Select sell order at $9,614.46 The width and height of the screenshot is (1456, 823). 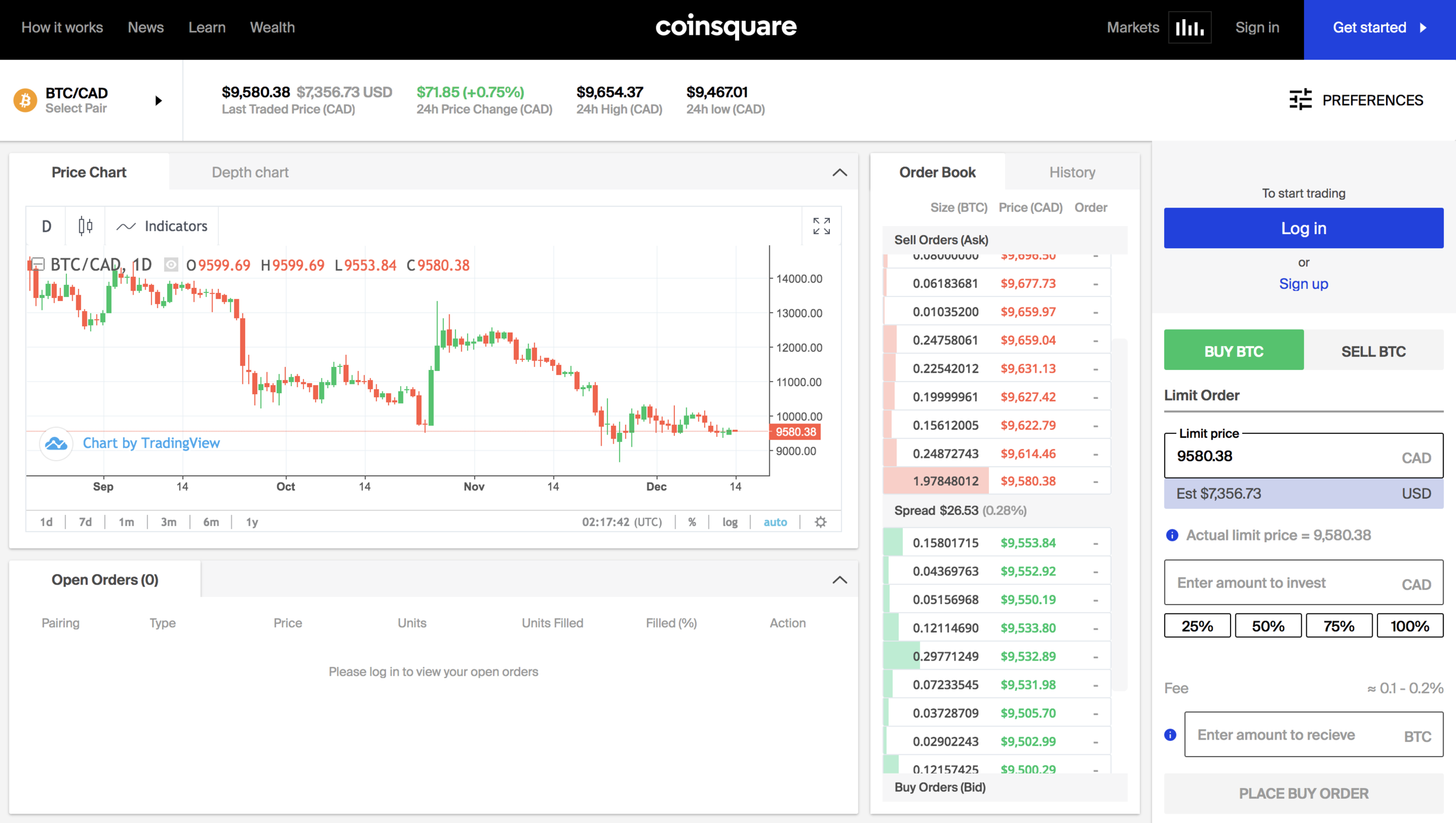(996, 453)
